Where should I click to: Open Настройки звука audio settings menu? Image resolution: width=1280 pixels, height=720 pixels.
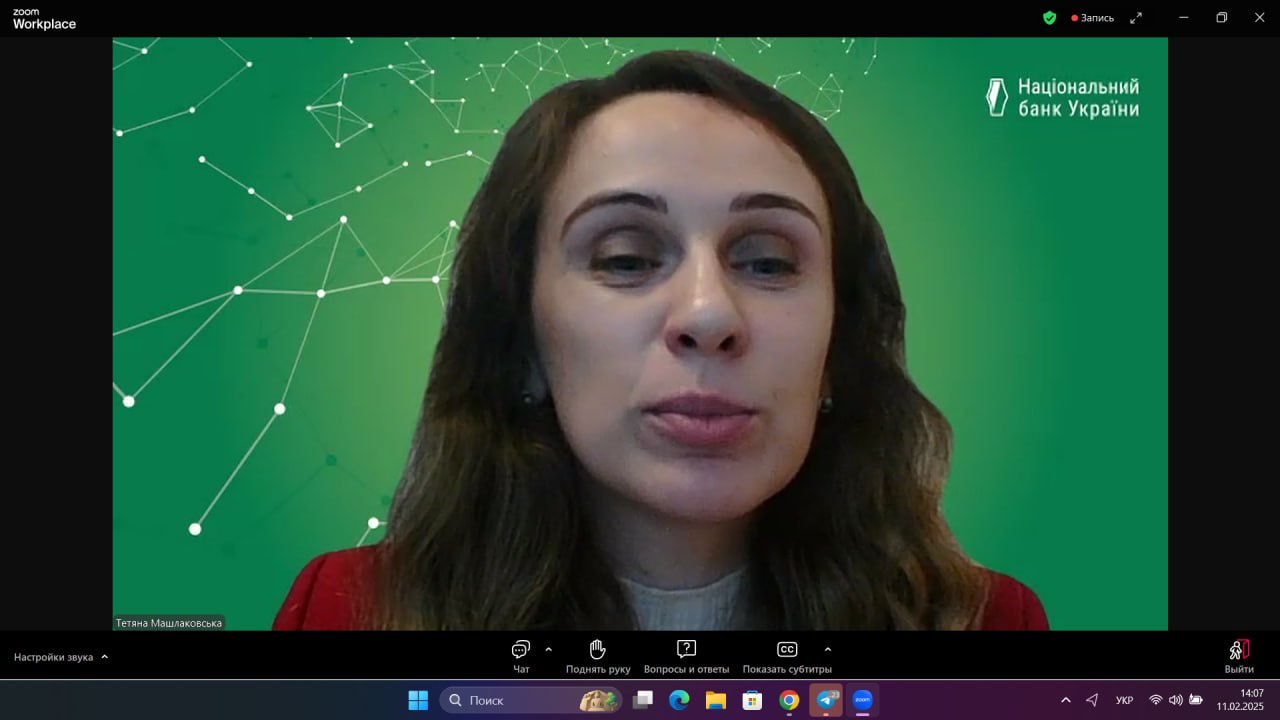pyautogui.click(x=61, y=657)
